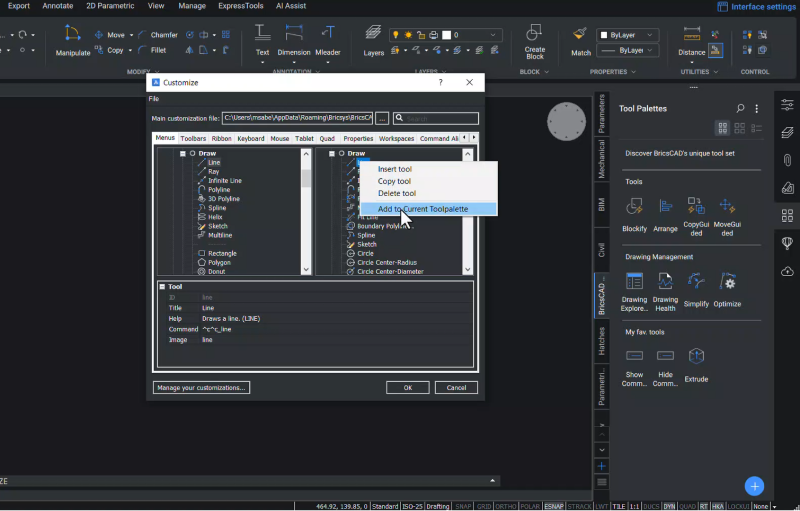Select the Move tool
800x511 pixels.
coord(111,35)
